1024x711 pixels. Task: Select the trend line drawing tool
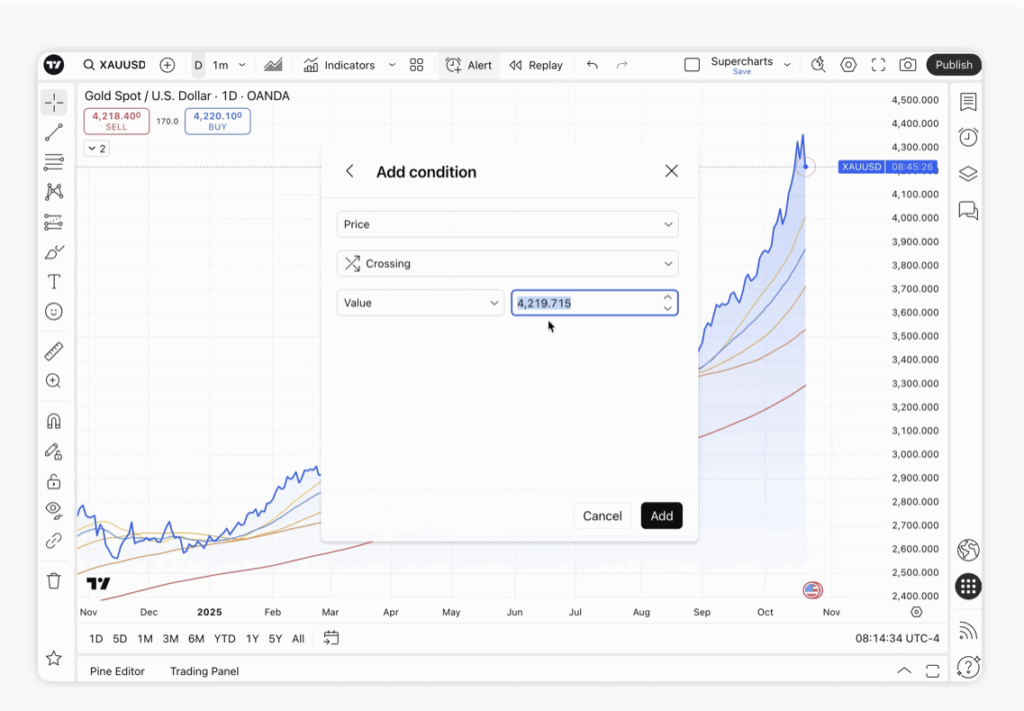54,132
